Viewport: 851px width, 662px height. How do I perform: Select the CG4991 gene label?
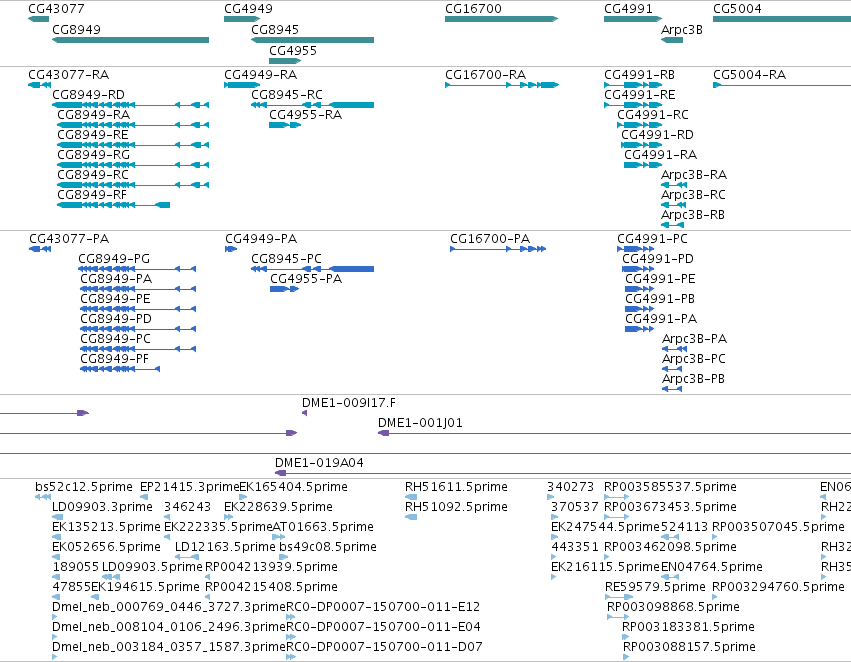628,9
